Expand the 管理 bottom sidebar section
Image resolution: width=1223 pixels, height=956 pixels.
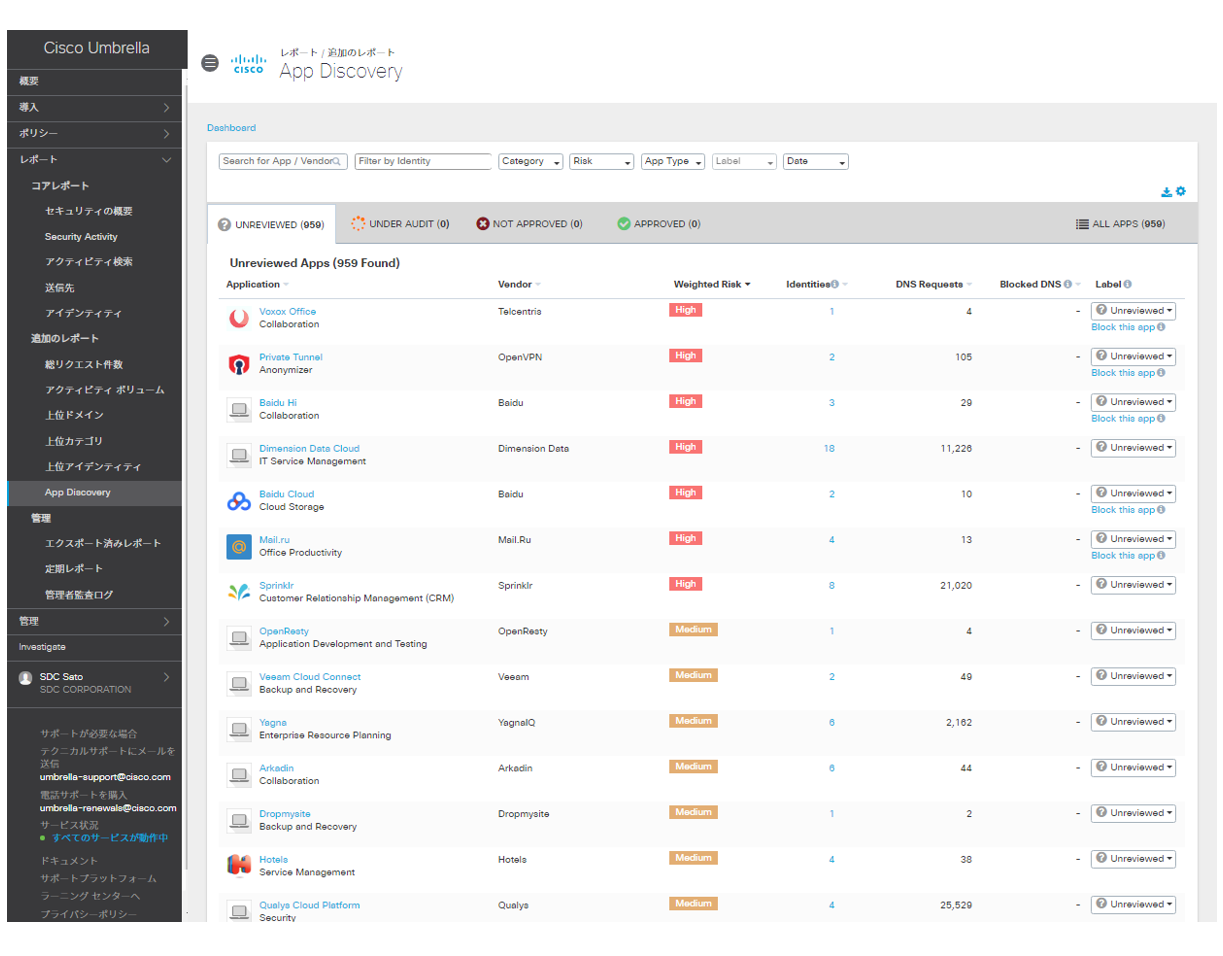pos(95,621)
